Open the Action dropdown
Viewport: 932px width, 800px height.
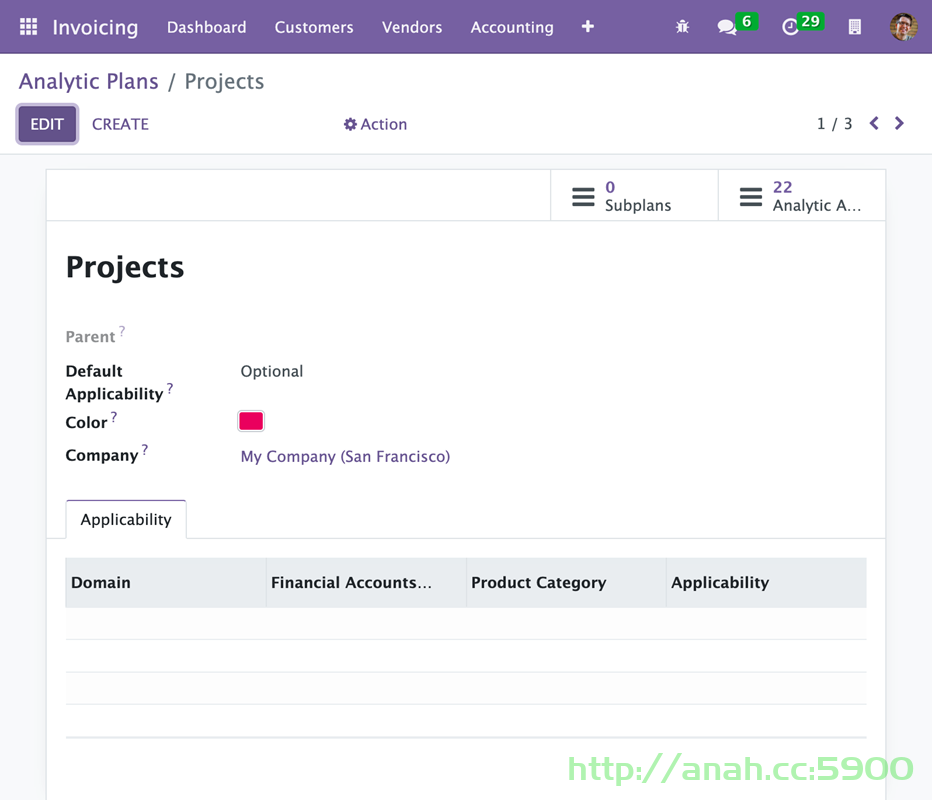click(375, 124)
